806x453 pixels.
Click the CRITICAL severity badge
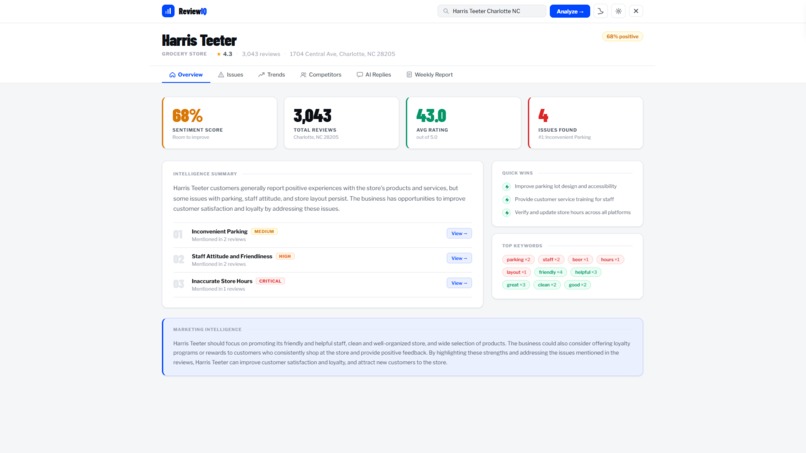[270, 281]
